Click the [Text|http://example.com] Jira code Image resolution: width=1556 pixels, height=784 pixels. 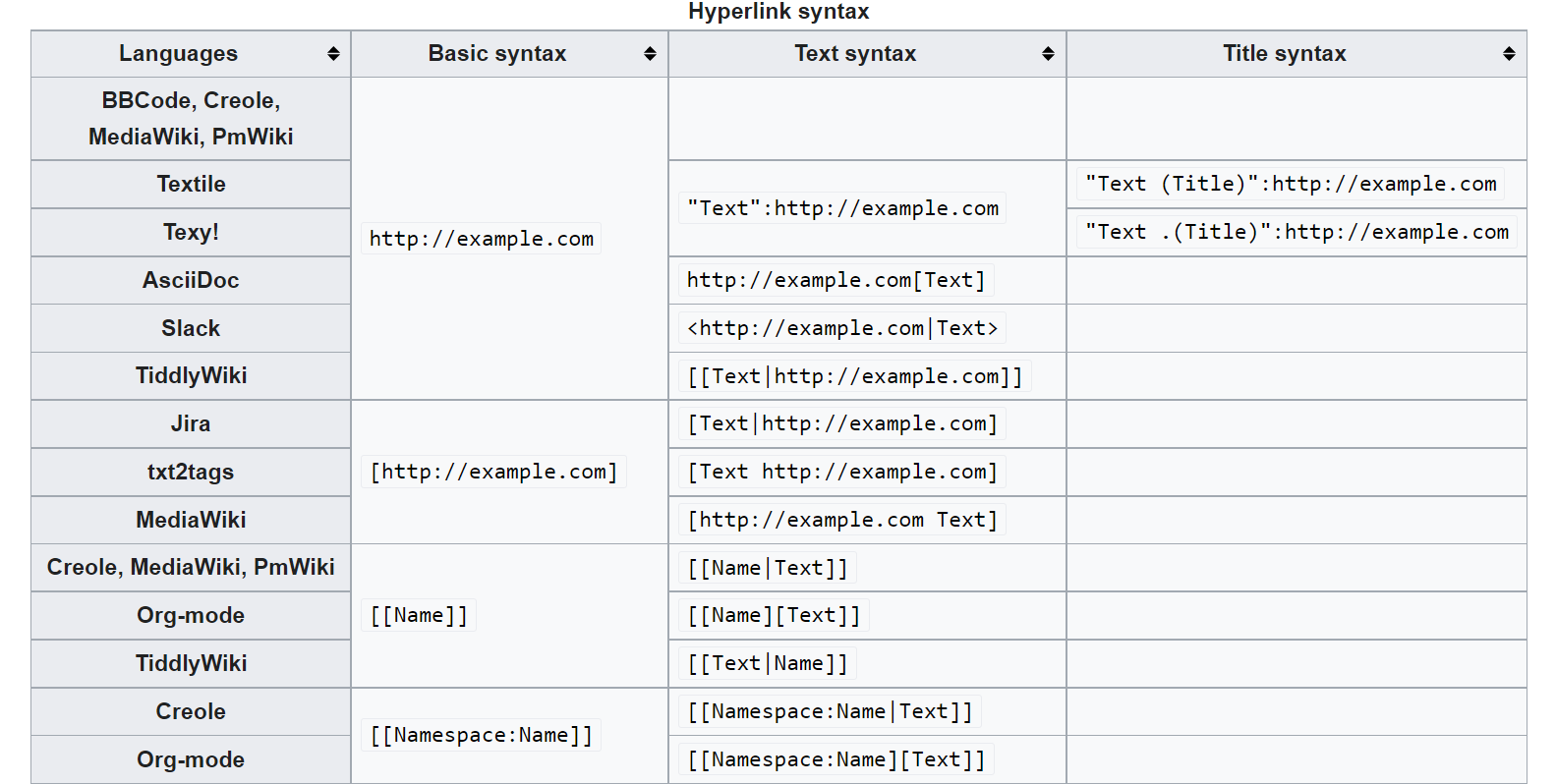click(x=842, y=424)
